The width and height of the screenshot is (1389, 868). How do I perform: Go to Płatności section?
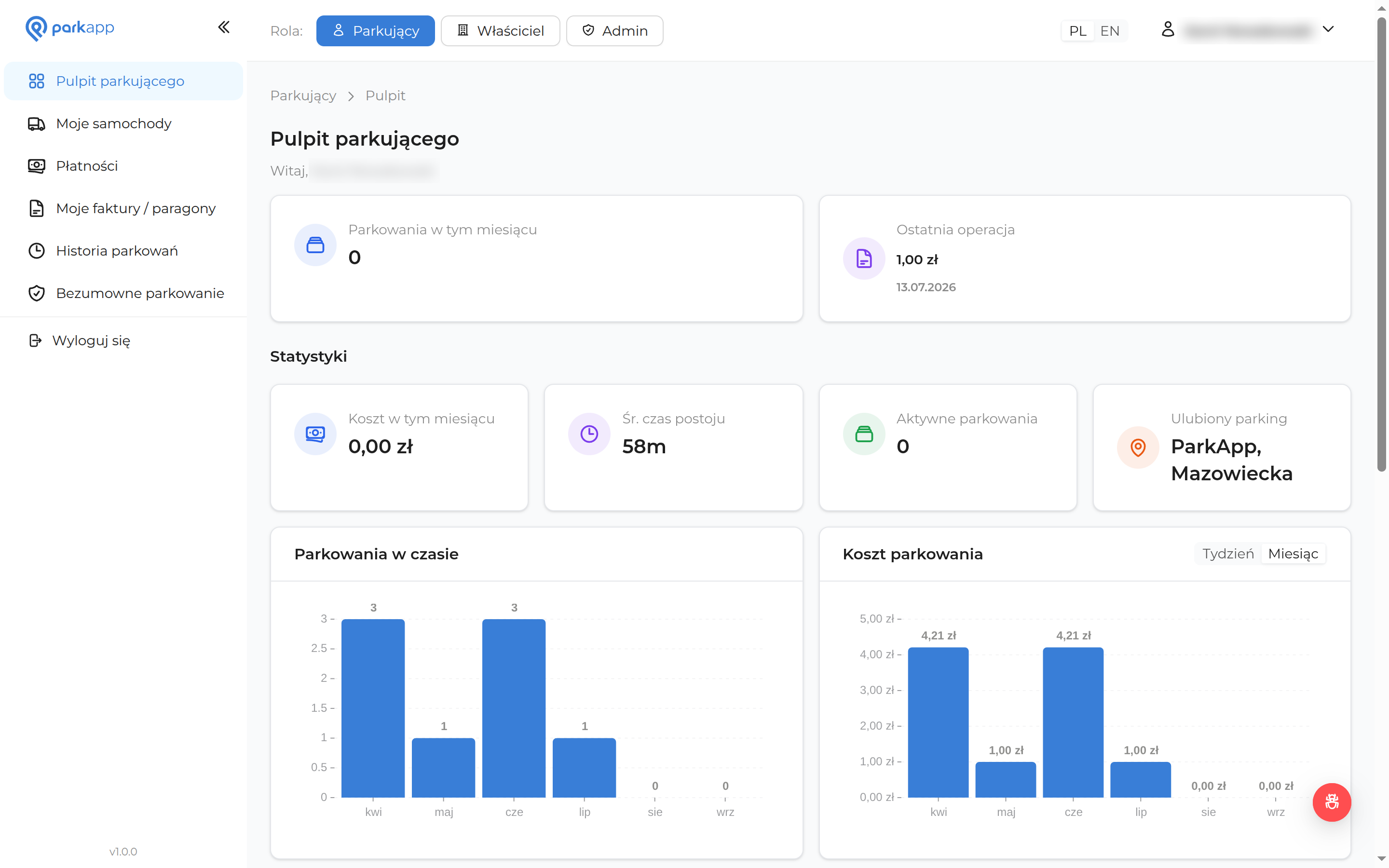tap(123, 166)
